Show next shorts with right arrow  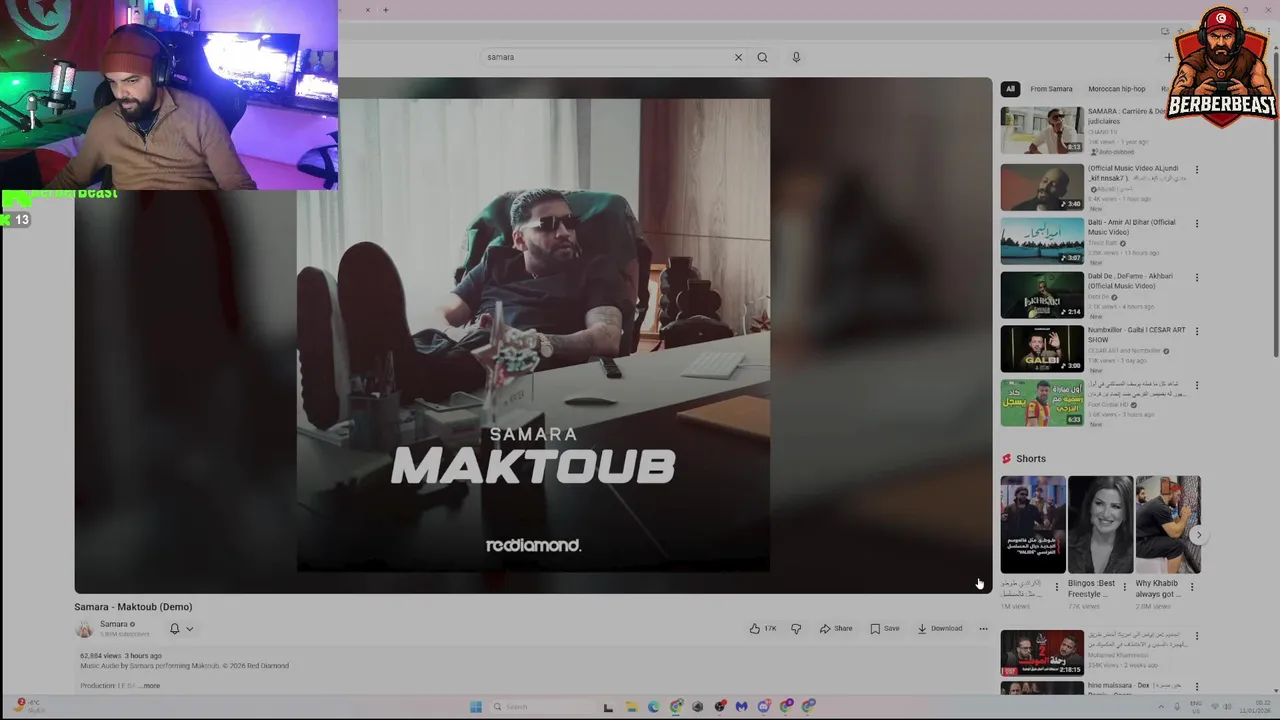pos(1198,535)
